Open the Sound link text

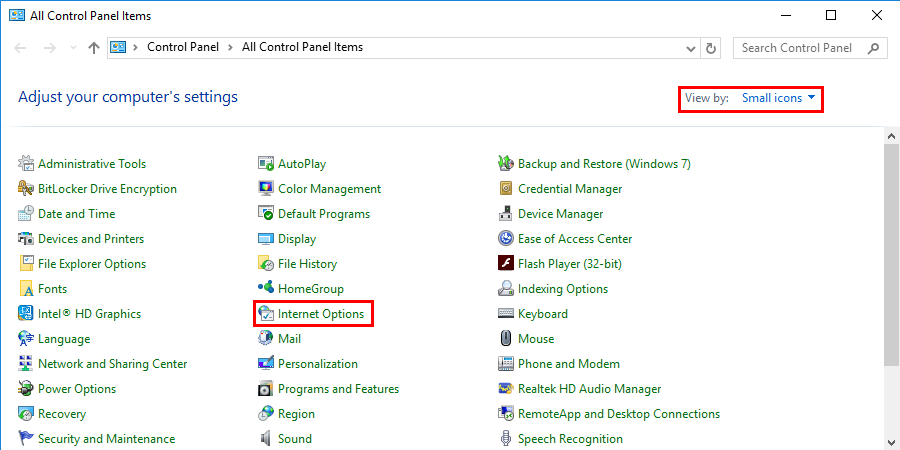click(x=295, y=439)
